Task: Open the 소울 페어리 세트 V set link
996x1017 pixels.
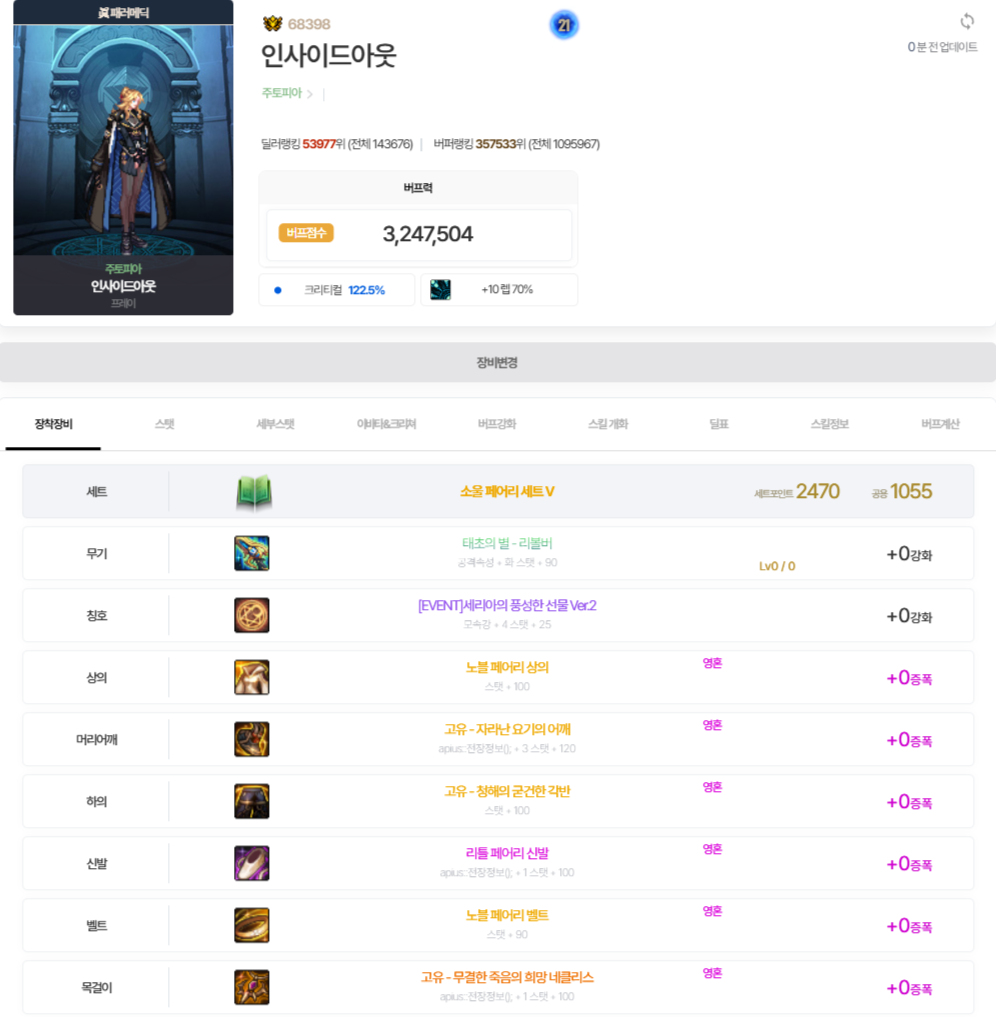Action: point(507,492)
